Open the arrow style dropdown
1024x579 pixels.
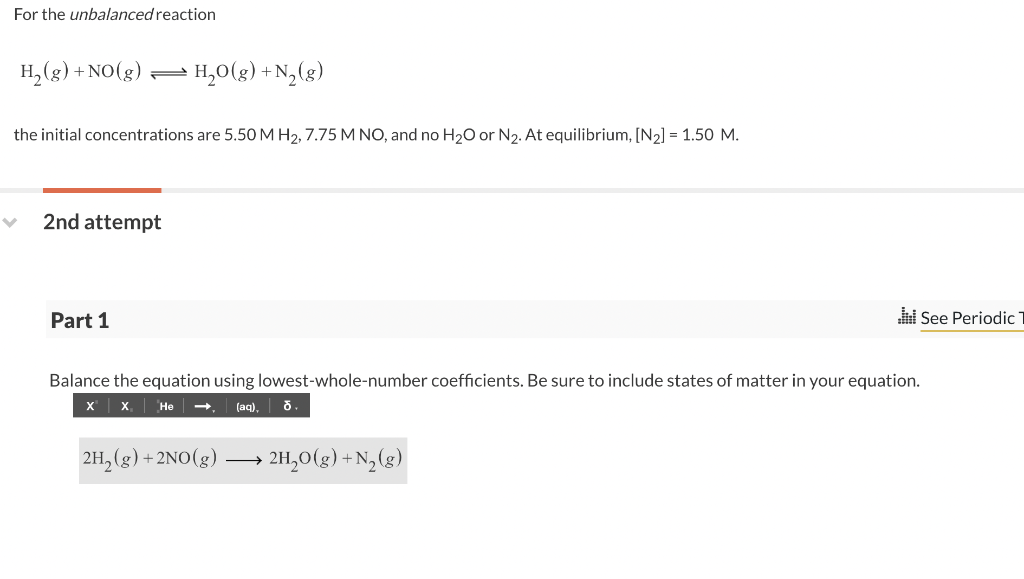click(214, 409)
